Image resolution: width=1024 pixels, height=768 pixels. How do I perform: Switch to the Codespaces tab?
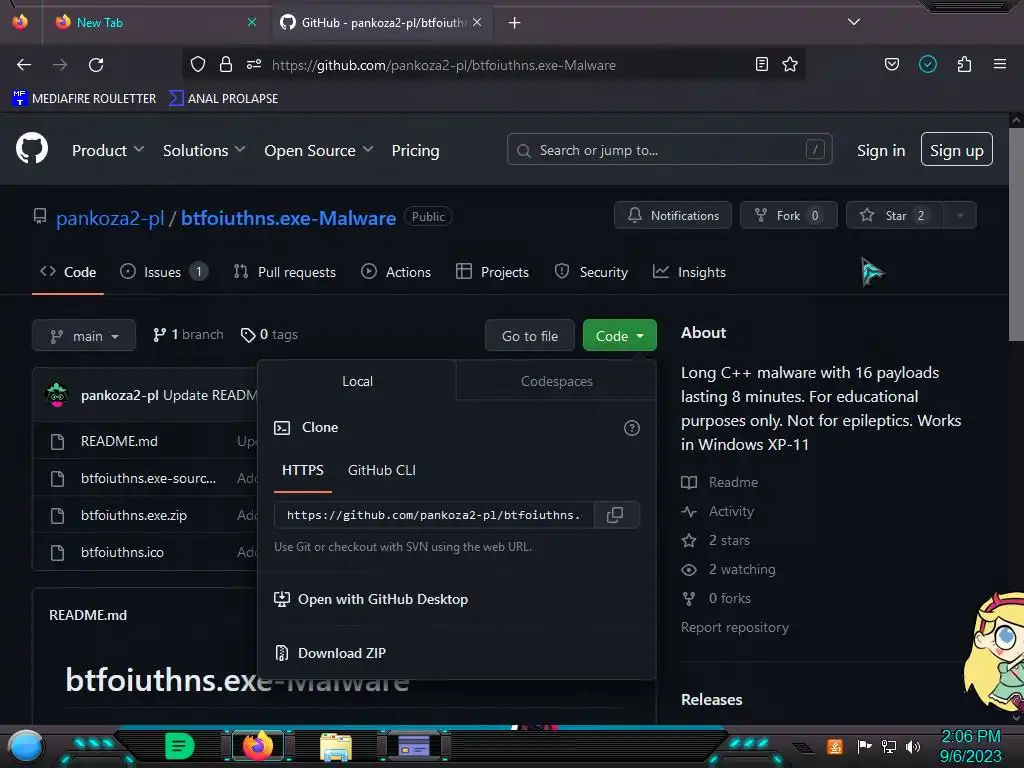point(556,381)
